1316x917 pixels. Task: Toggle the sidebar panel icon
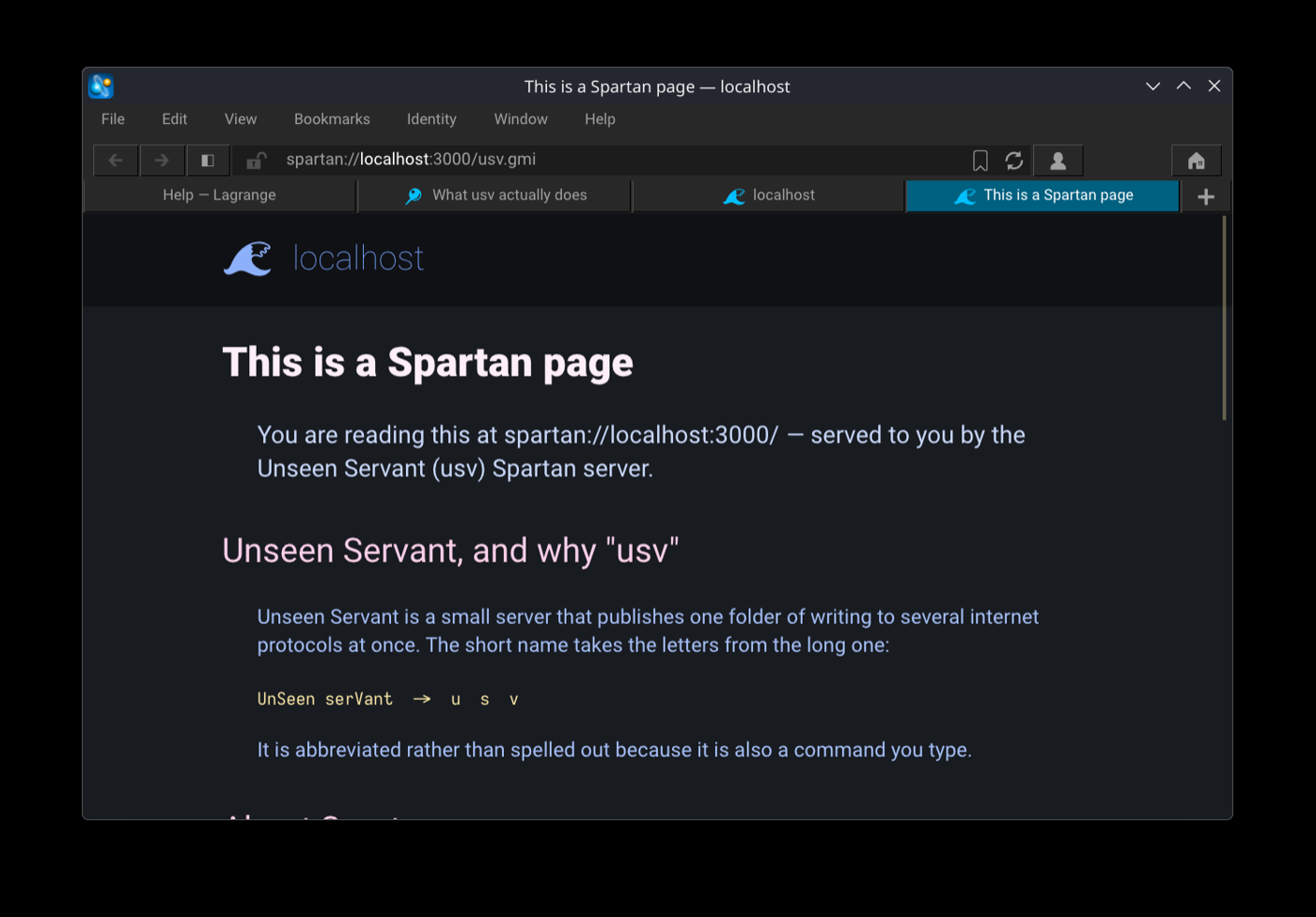click(208, 161)
